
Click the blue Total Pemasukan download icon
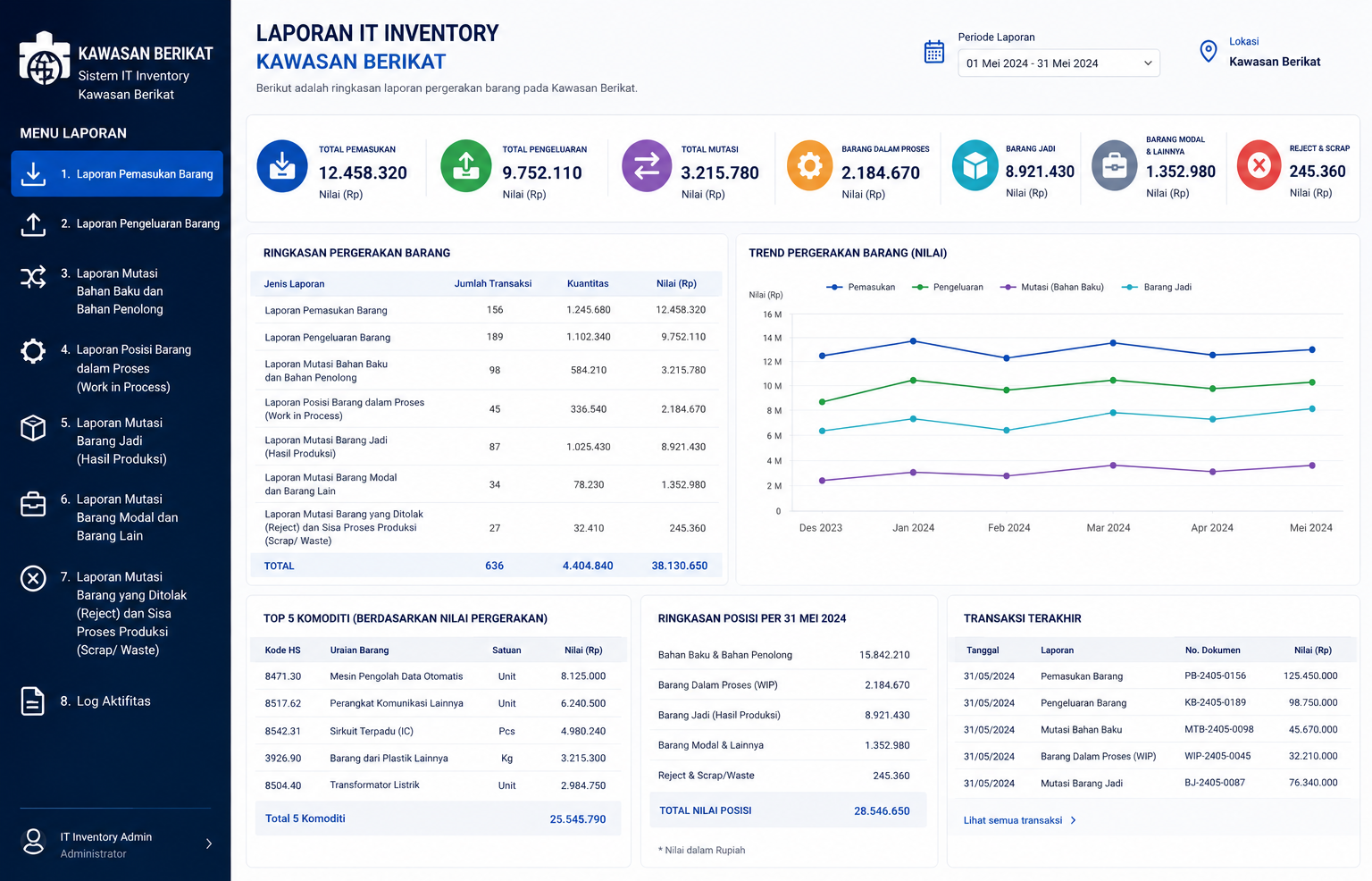tap(282, 166)
